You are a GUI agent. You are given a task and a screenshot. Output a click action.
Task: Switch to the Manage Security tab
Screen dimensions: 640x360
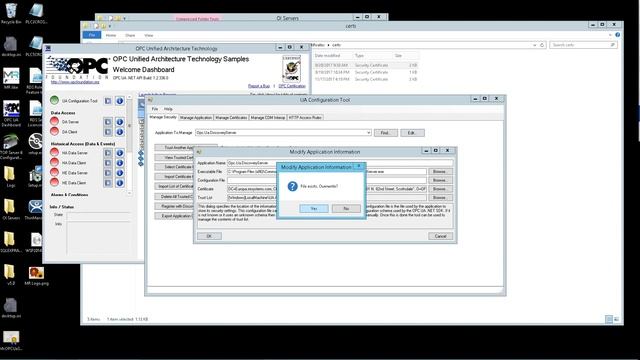(x=163, y=117)
